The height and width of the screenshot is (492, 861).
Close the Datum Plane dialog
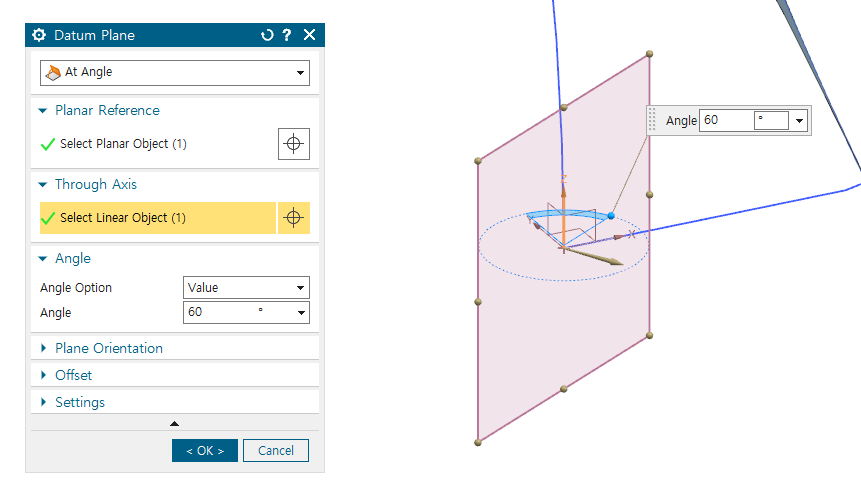tap(309, 35)
